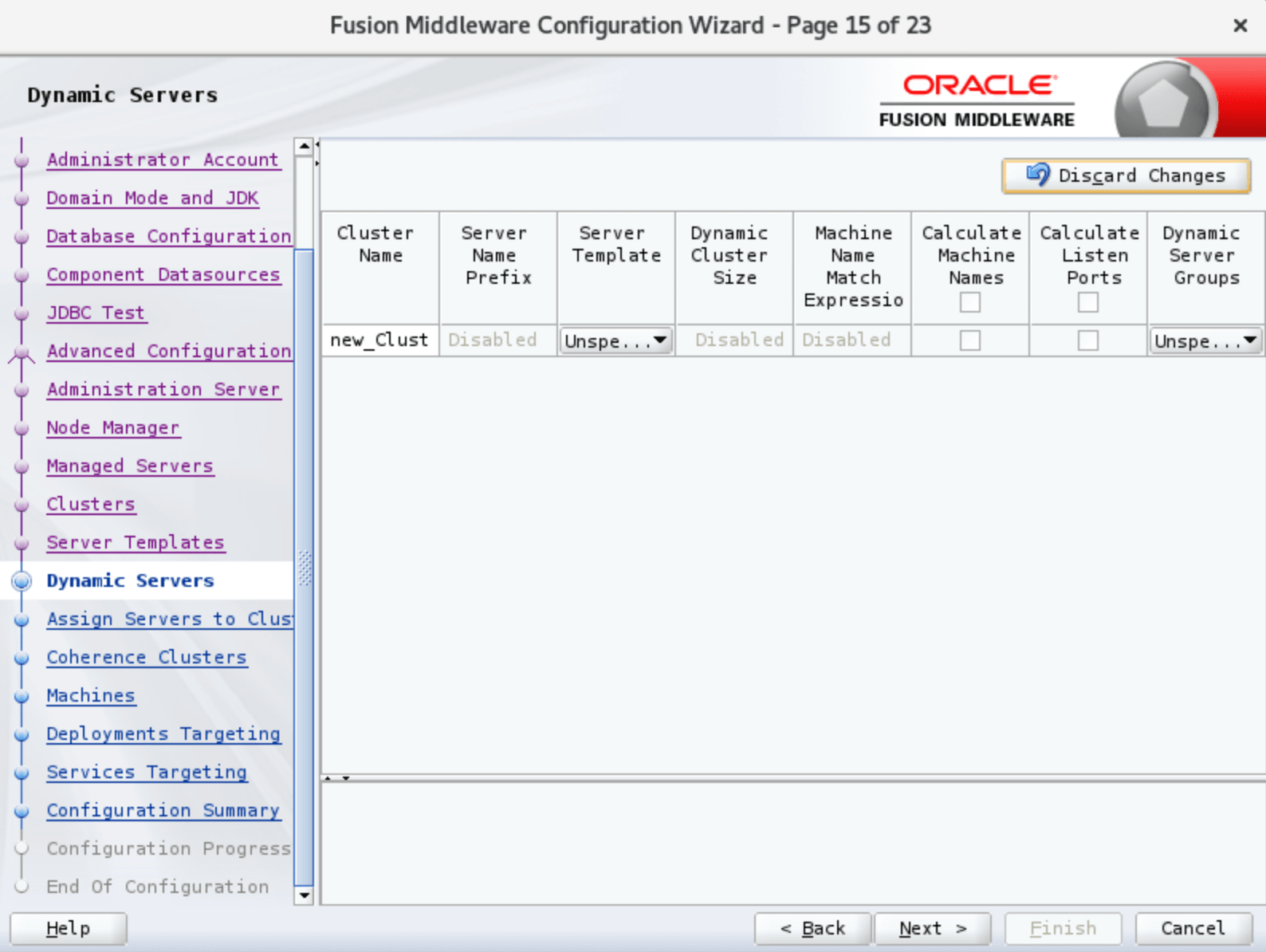Image resolution: width=1266 pixels, height=952 pixels.
Task: Click the Cancel button
Action: point(1193,928)
